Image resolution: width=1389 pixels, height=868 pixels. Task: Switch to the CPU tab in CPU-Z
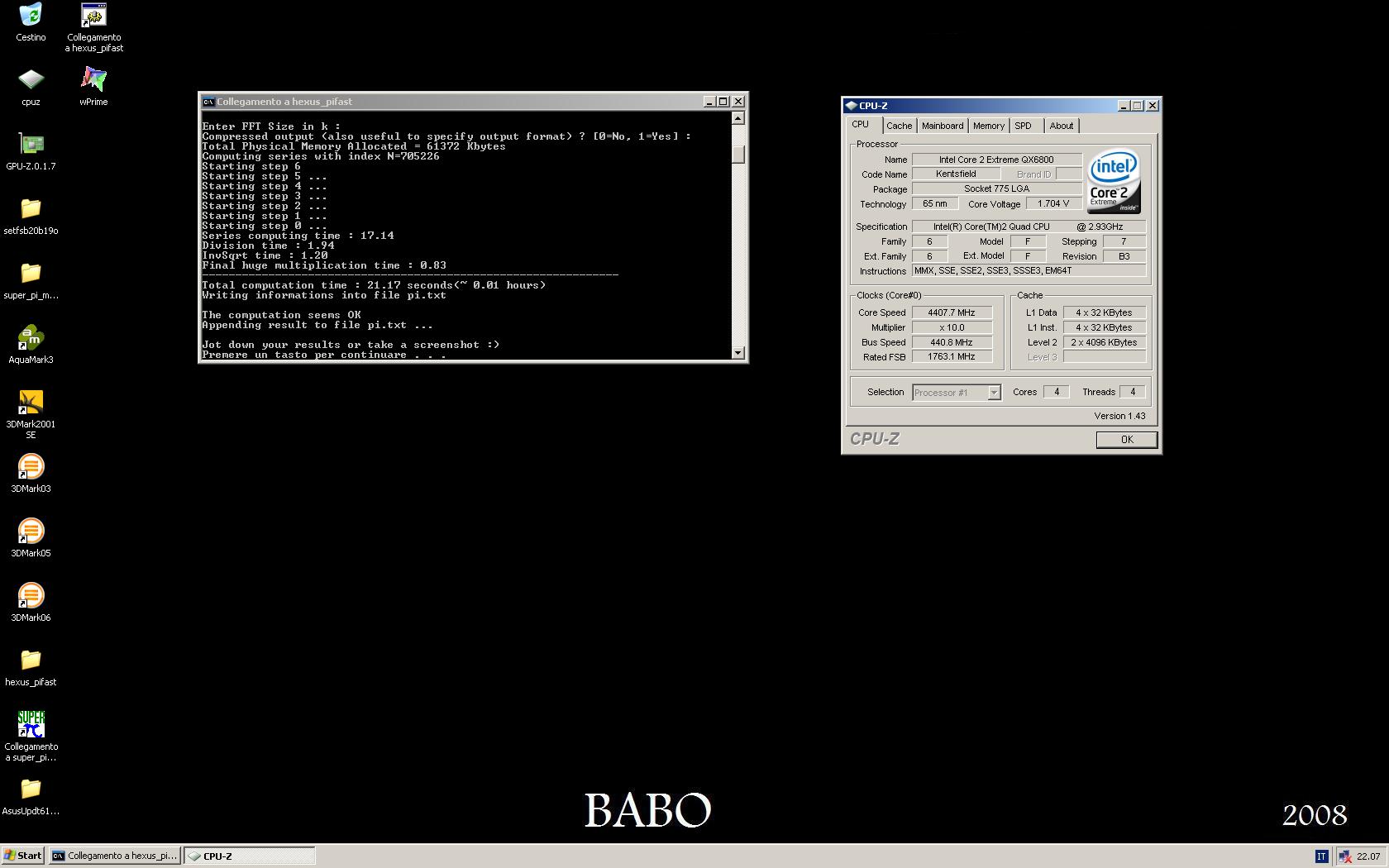click(x=861, y=125)
